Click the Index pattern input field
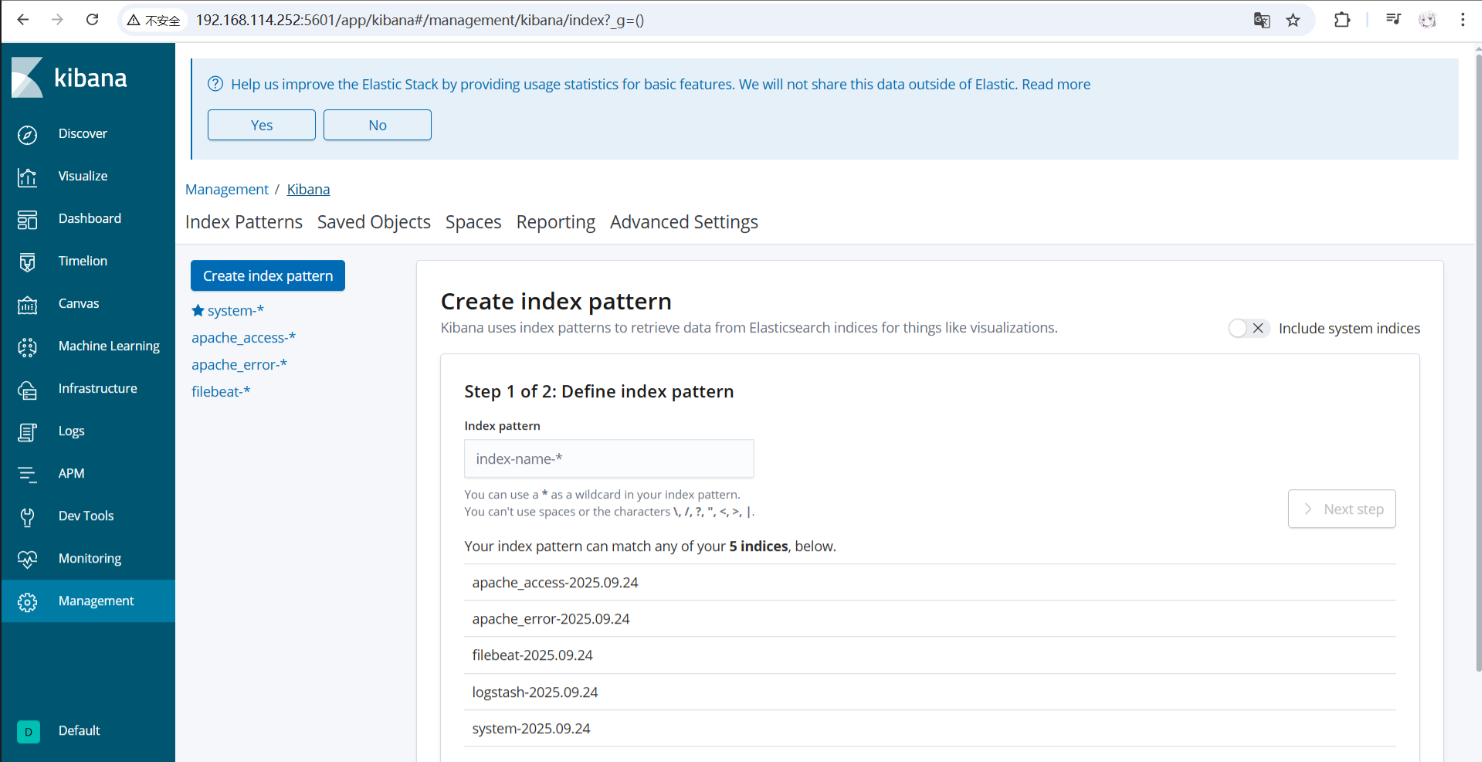The image size is (1482, 762). pos(609,459)
